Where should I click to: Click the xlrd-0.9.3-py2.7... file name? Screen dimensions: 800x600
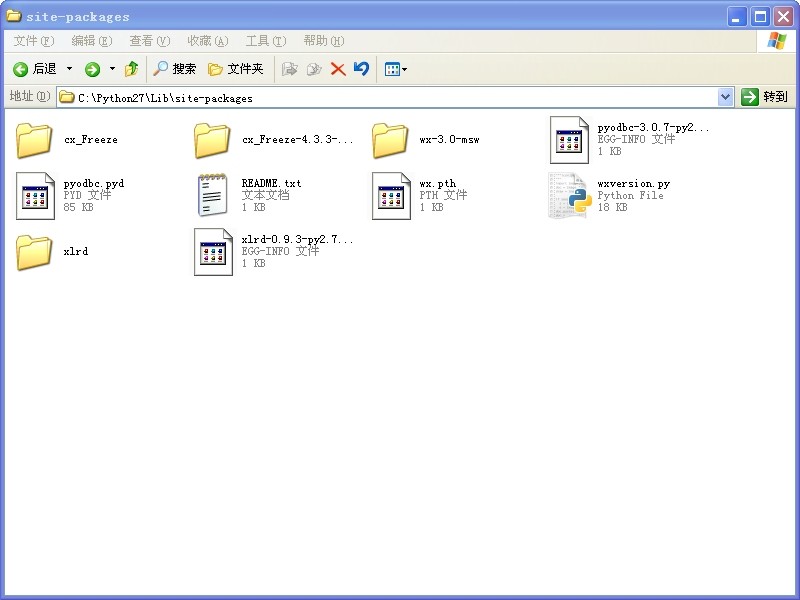297,239
